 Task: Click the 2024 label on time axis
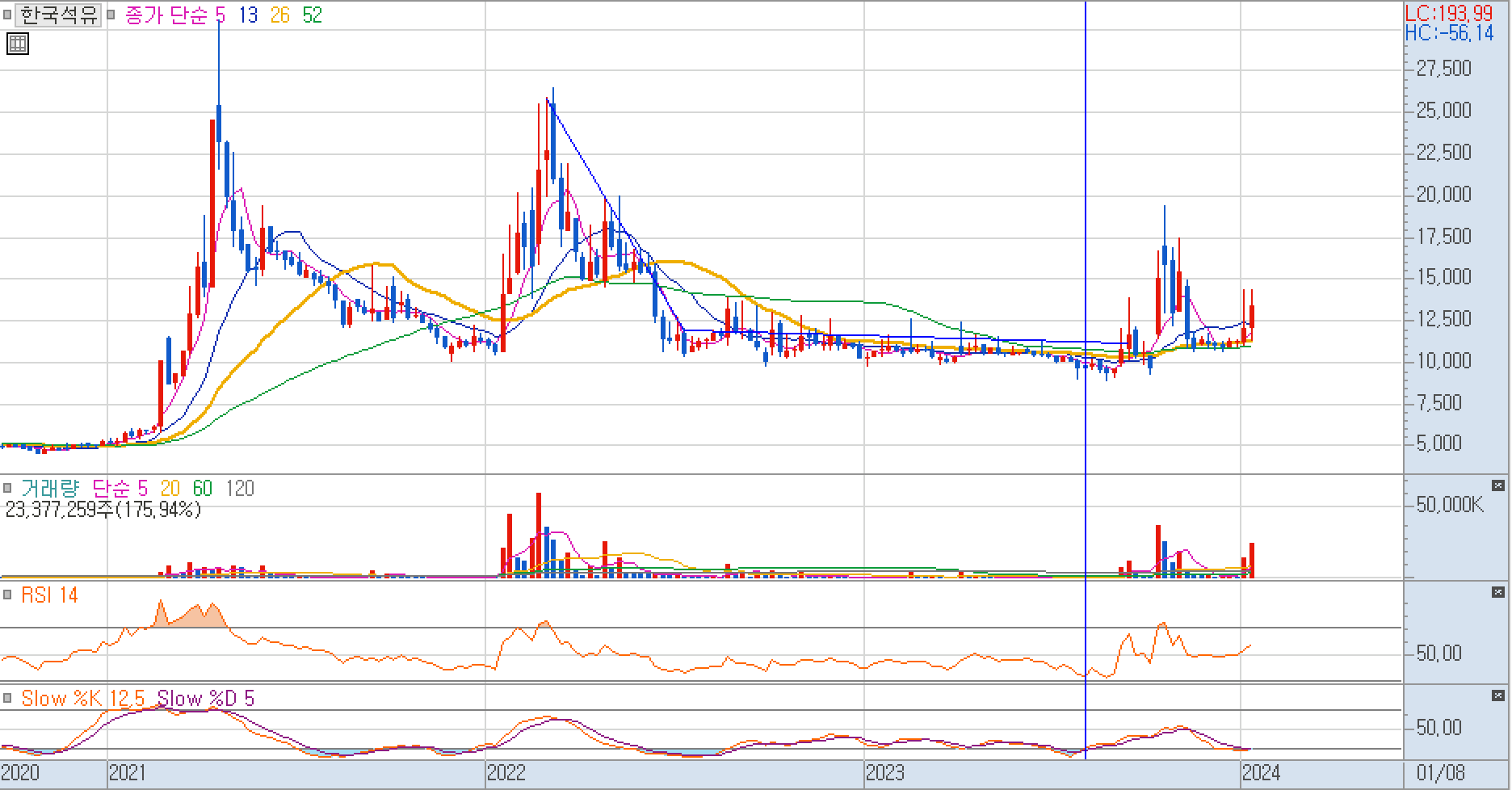pos(1262,773)
